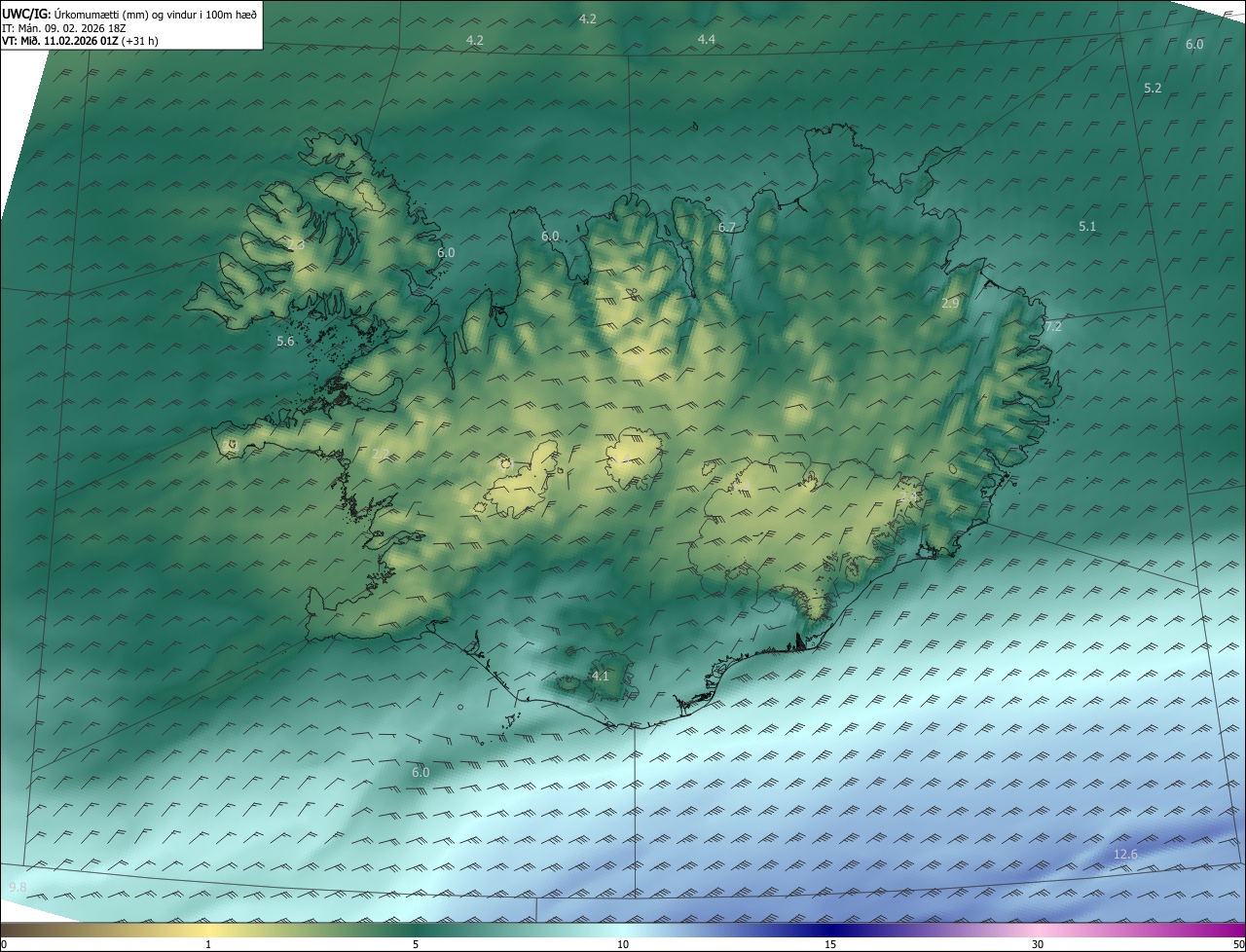Click the 5.1 value label
The height and width of the screenshot is (952, 1246).
click(x=1087, y=226)
